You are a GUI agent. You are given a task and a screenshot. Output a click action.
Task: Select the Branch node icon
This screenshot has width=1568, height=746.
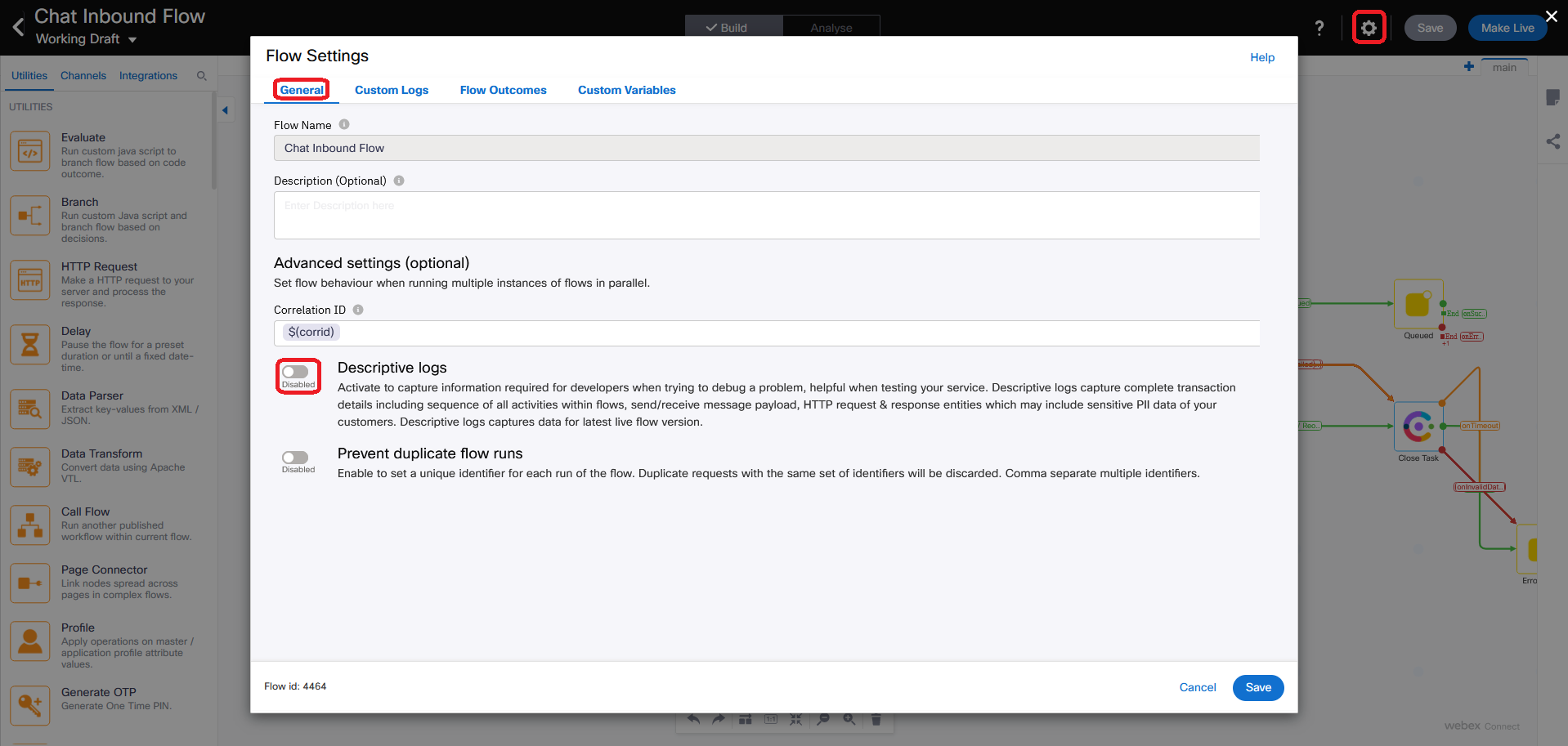[x=30, y=216]
